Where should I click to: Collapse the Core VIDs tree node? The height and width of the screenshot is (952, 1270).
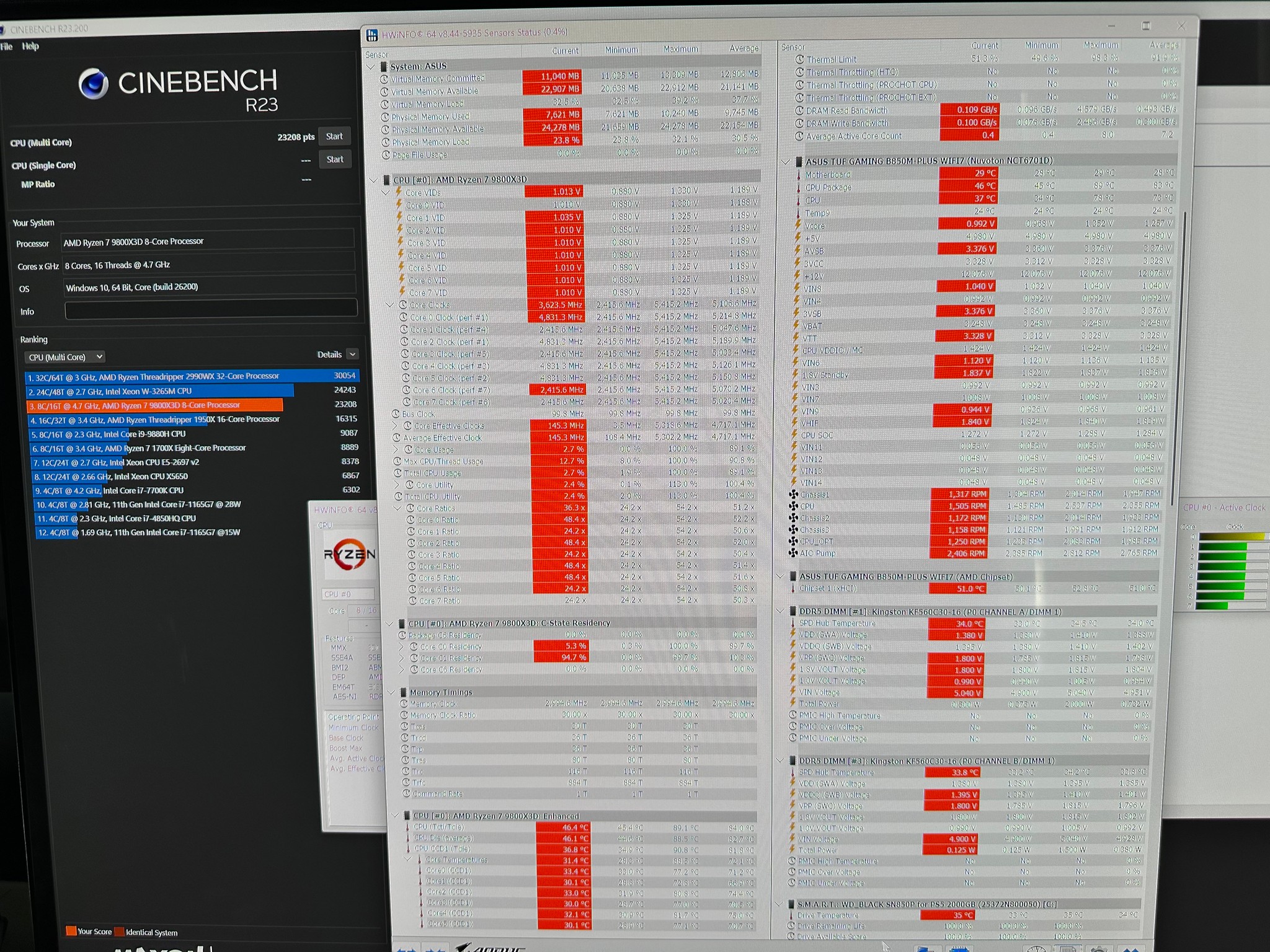coord(386,193)
